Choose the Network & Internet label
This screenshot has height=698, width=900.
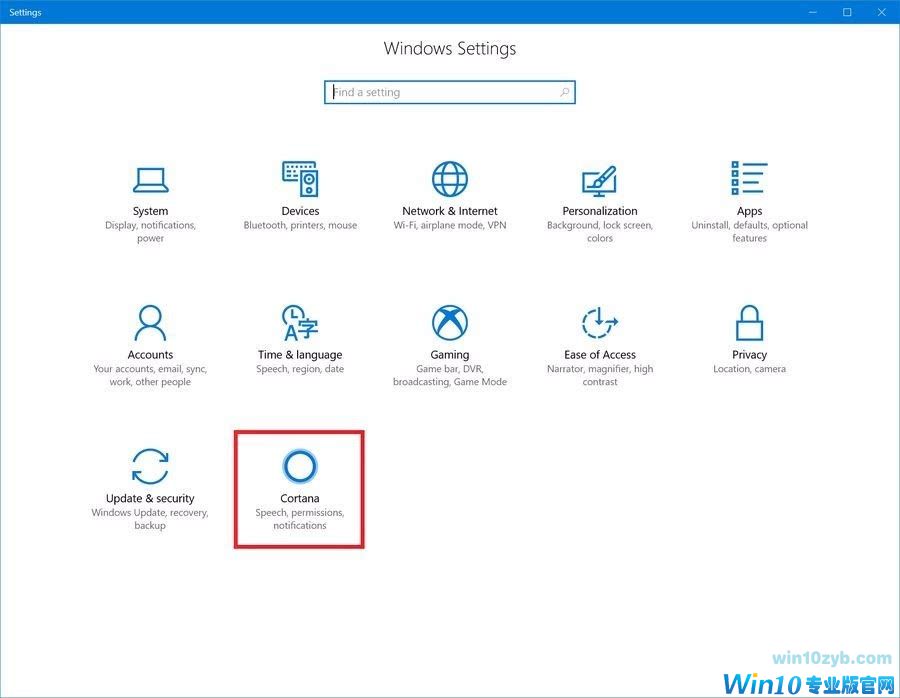tap(450, 211)
